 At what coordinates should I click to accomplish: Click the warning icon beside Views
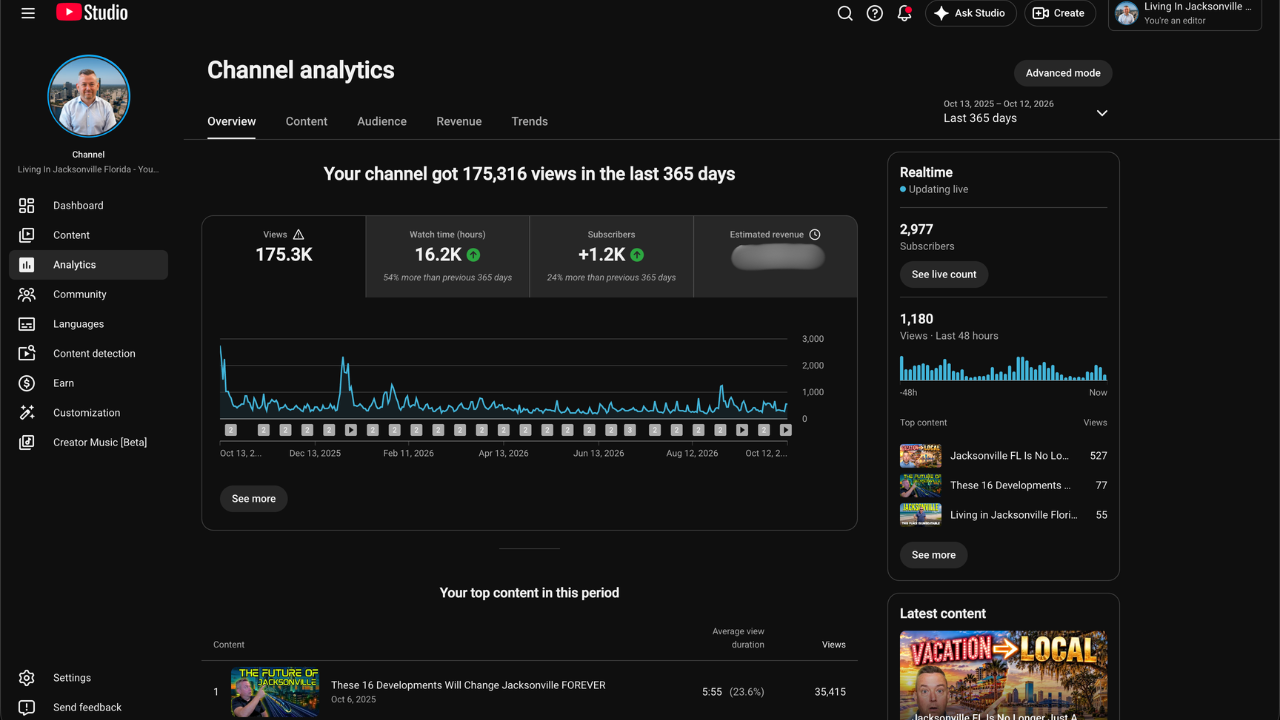[x=298, y=234]
